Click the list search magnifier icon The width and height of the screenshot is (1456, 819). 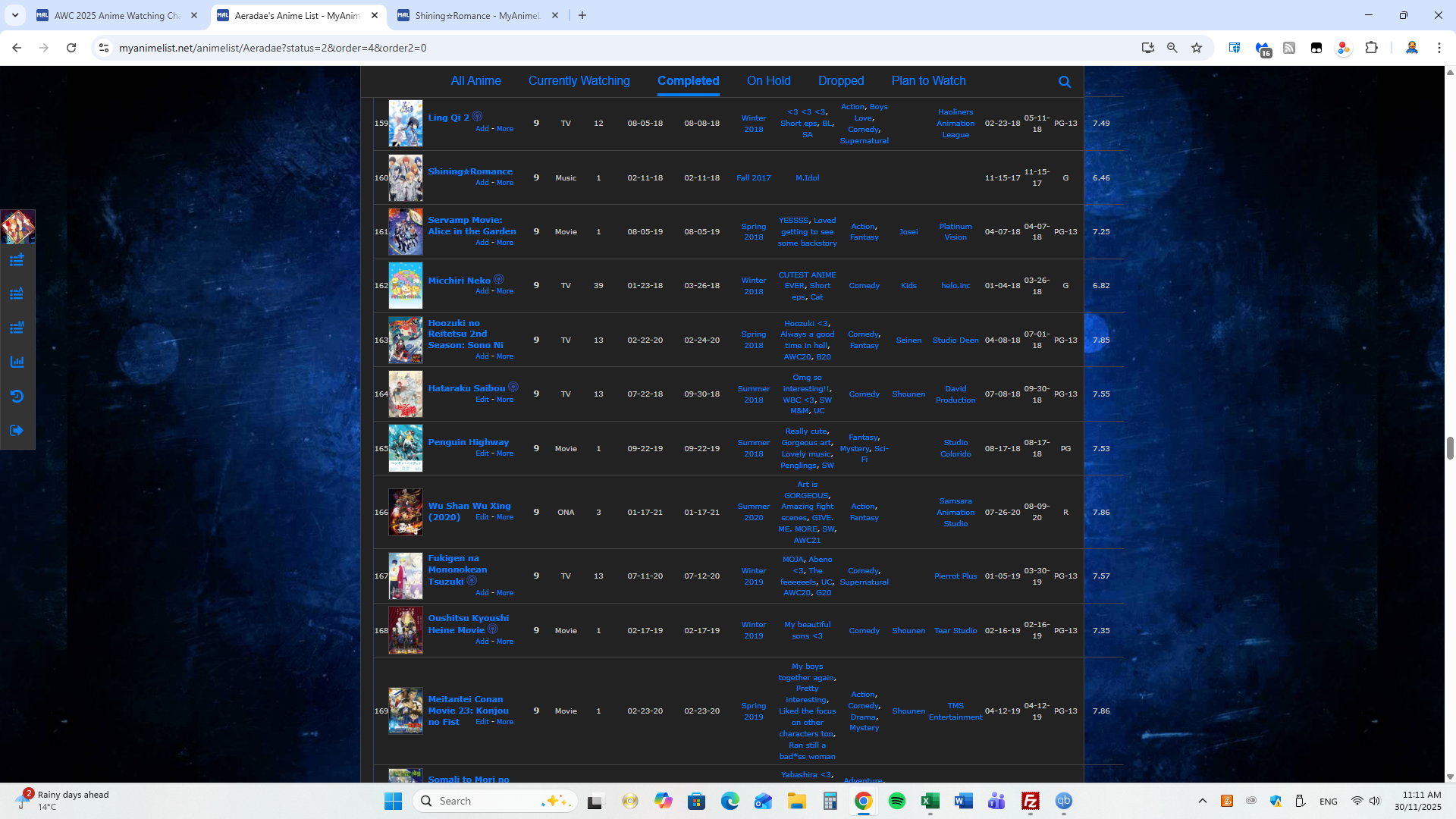[1065, 82]
